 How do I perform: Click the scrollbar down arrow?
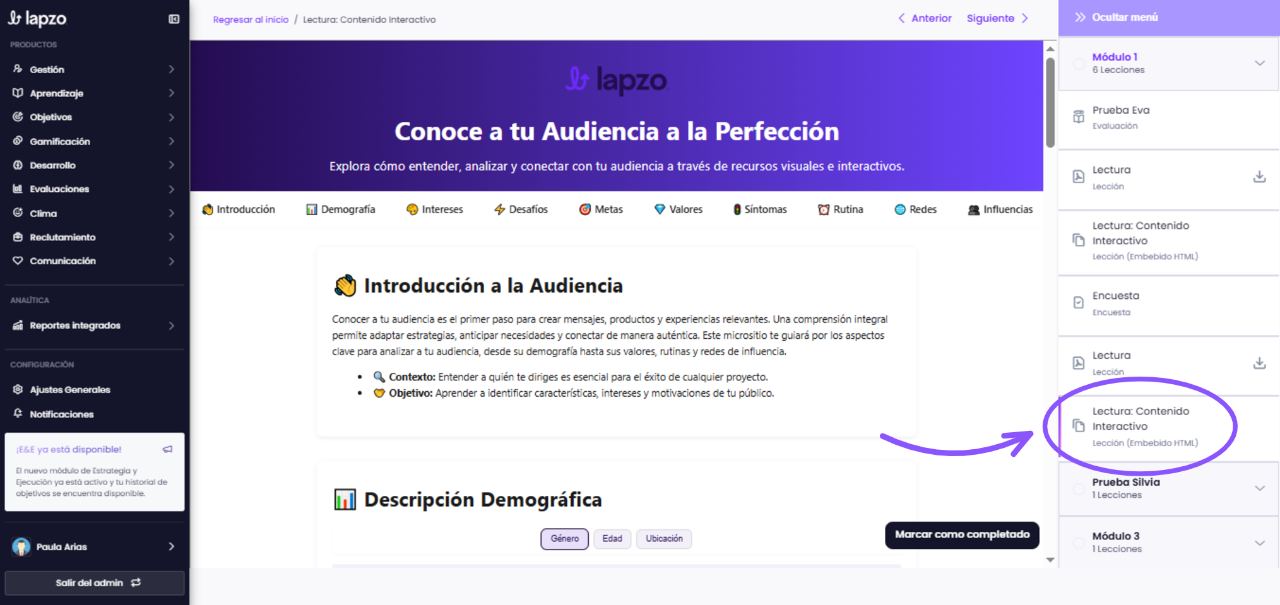click(1049, 560)
